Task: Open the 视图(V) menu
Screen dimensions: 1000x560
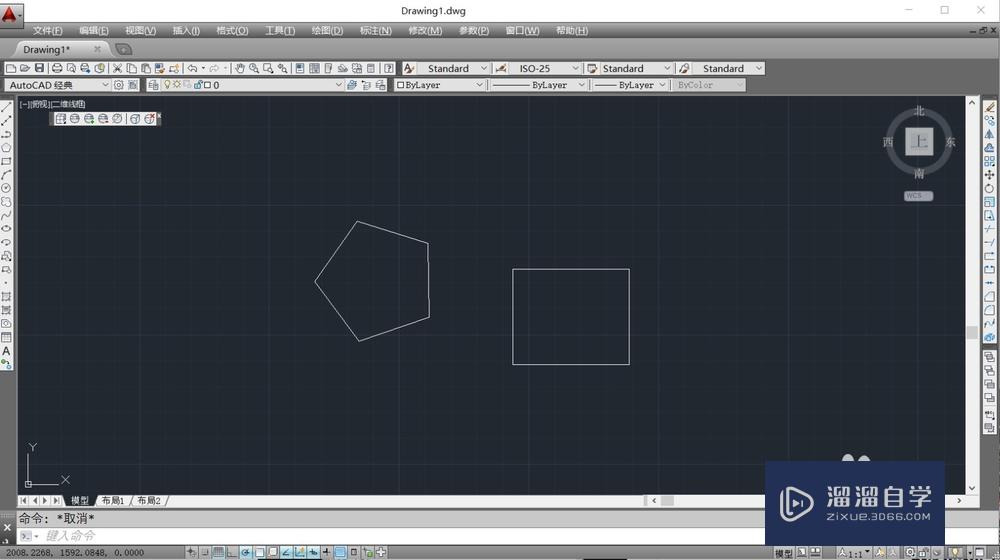Action: pyautogui.click(x=140, y=31)
